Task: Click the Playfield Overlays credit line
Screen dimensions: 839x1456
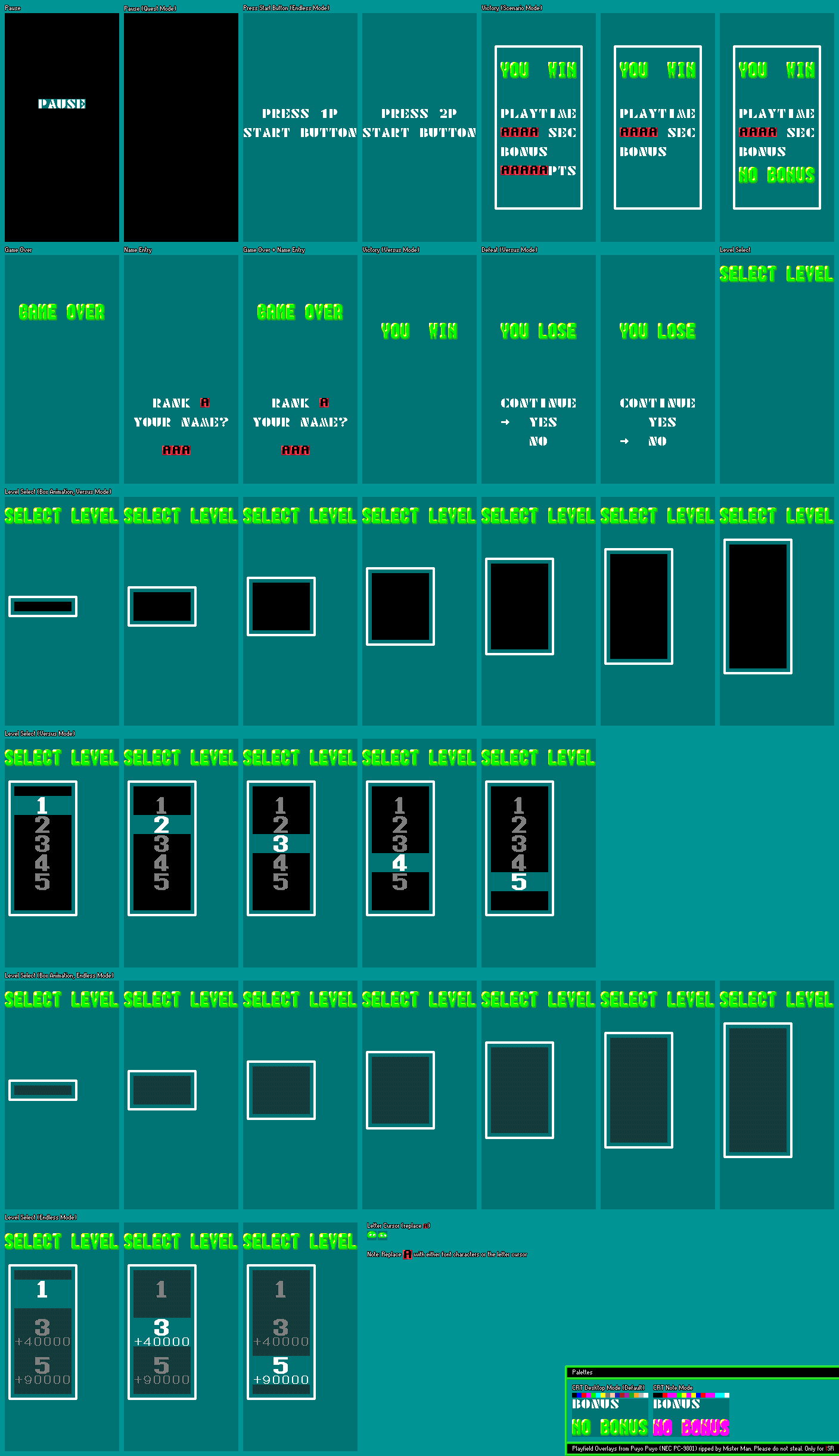Action: (x=703, y=1449)
